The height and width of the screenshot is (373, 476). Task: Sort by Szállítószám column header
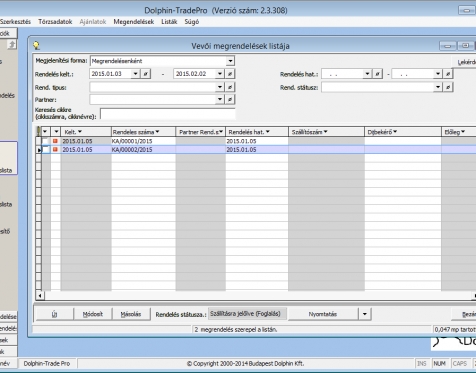[x=327, y=132]
